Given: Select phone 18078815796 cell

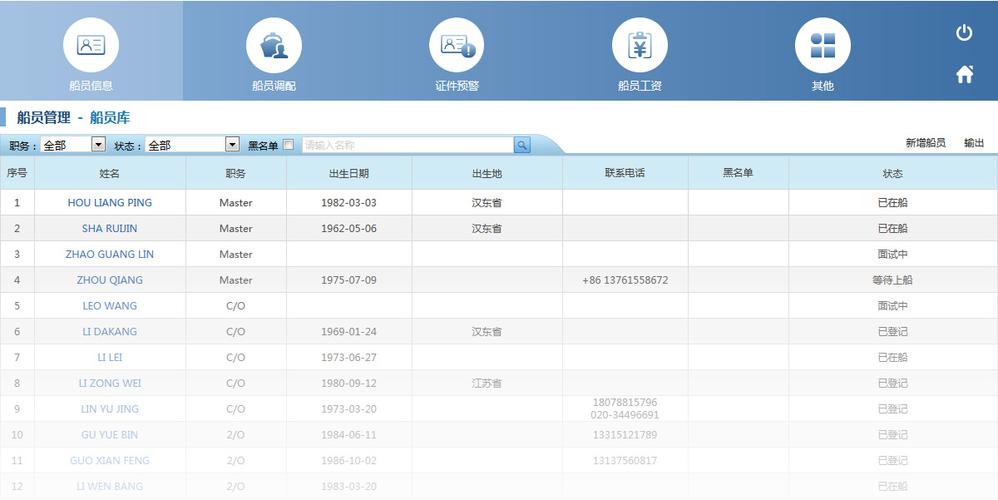Looking at the screenshot, I should (625, 409).
